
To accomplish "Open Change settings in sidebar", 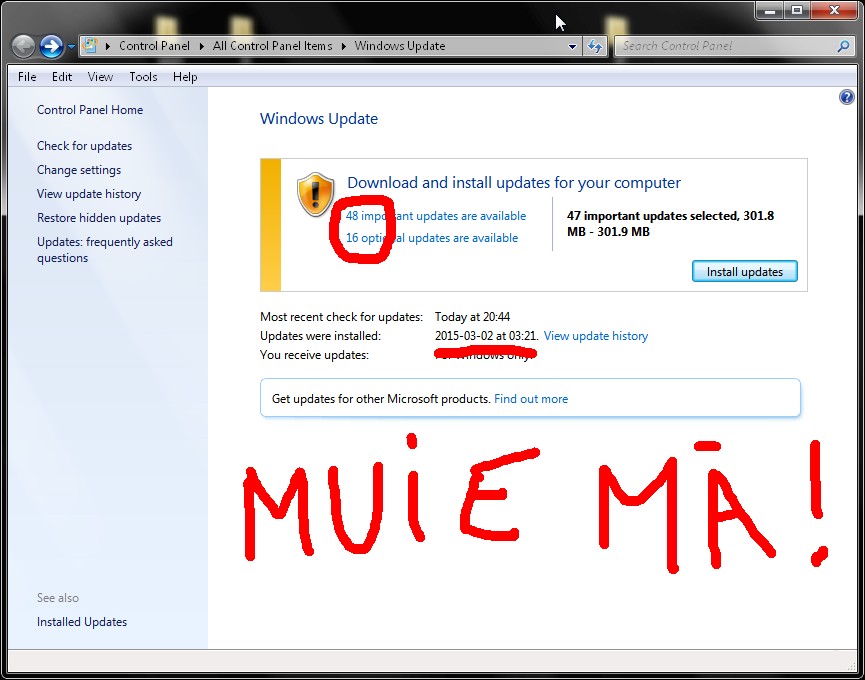I will point(79,170).
